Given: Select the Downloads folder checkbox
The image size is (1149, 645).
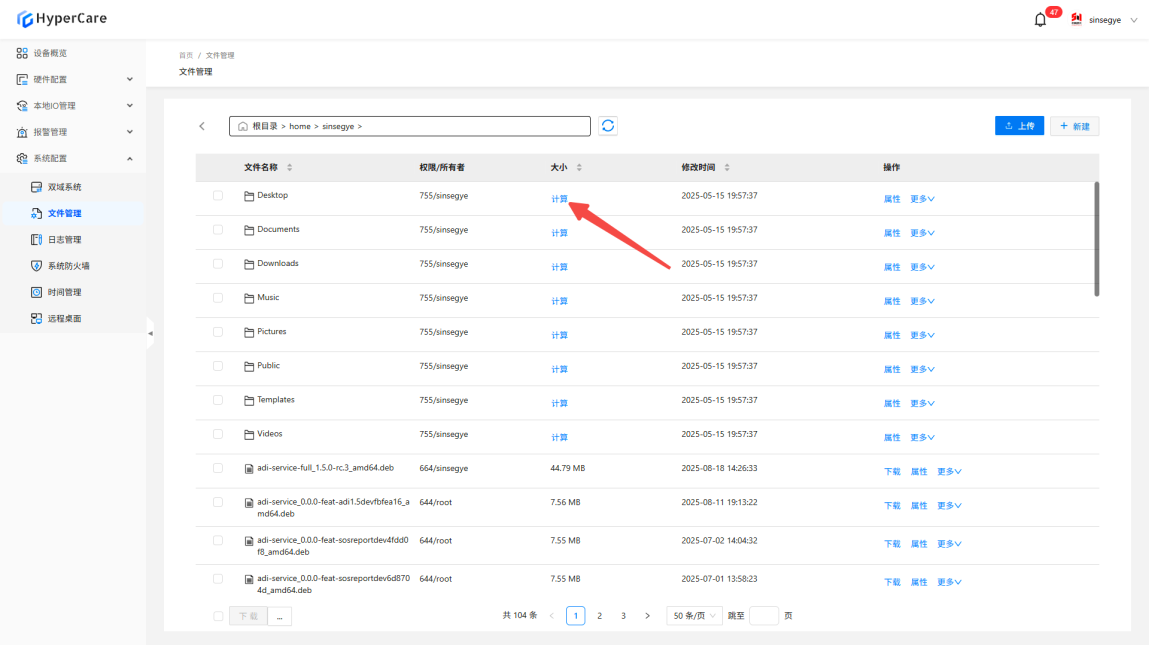Looking at the screenshot, I should pyautogui.click(x=218, y=264).
